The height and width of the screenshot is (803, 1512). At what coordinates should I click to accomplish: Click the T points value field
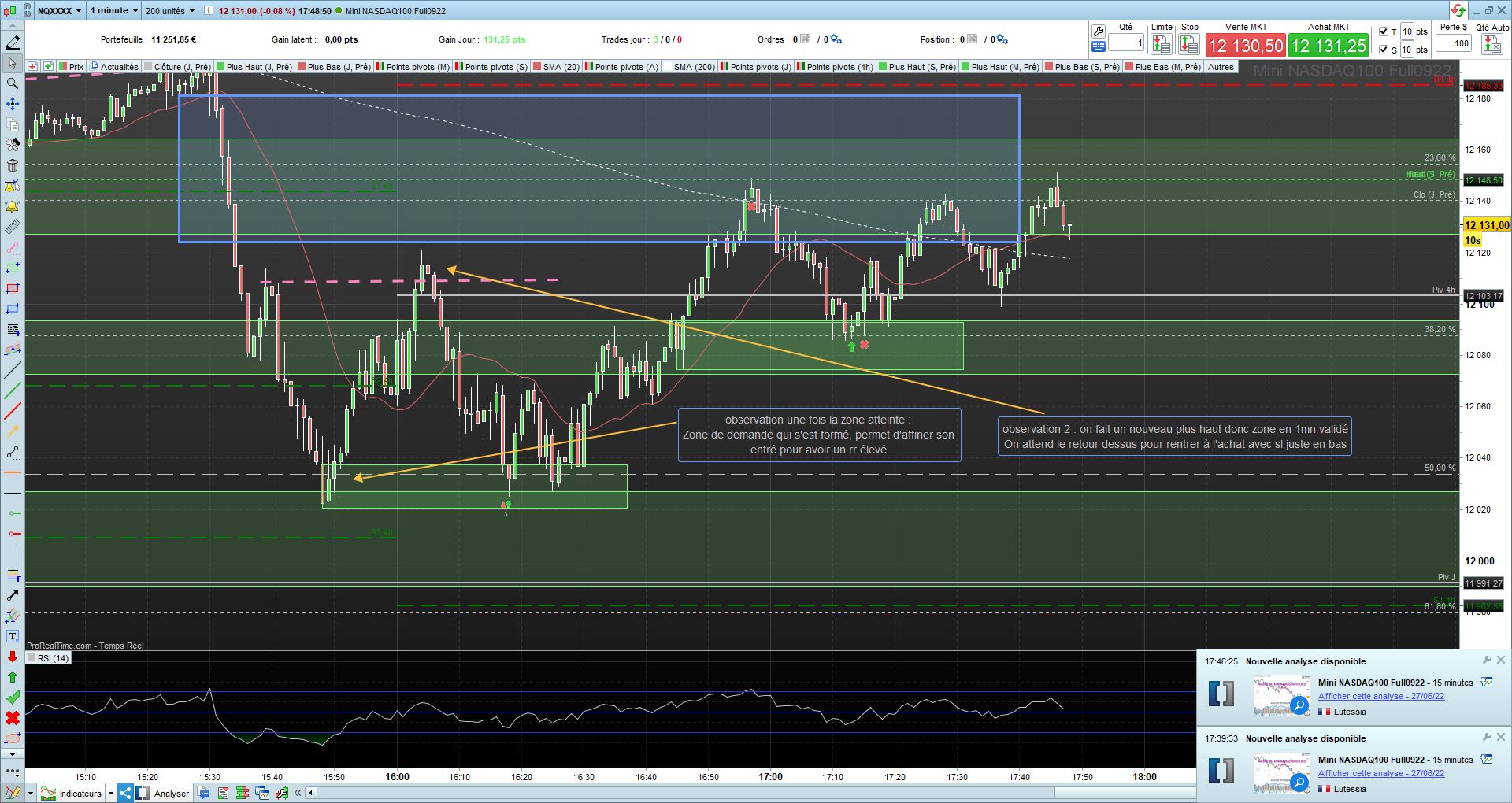click(1406, 32)
